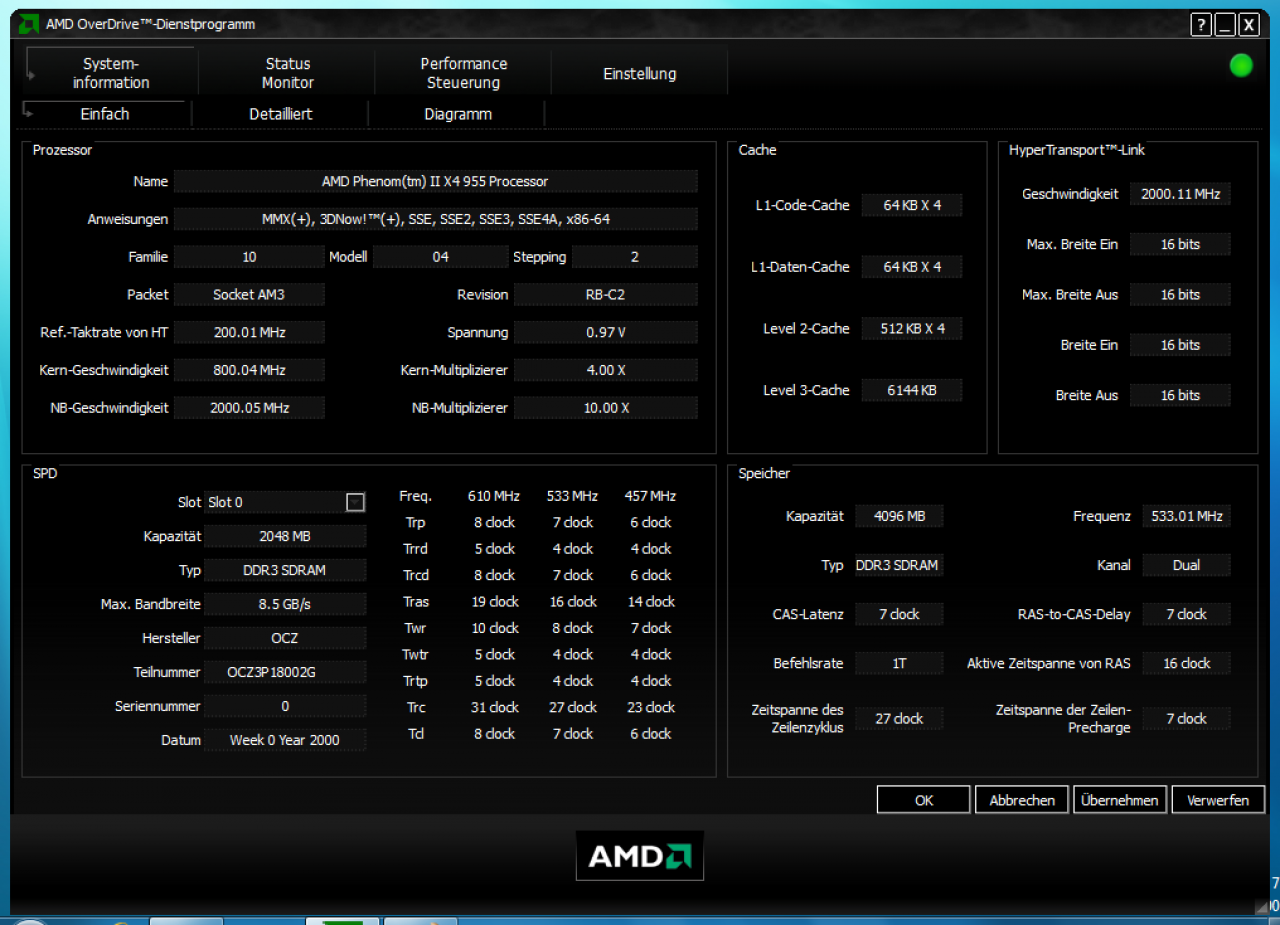Click the Anweisungen instructions field
Viewport: 1280px width, 925px height.
(435, 219)
